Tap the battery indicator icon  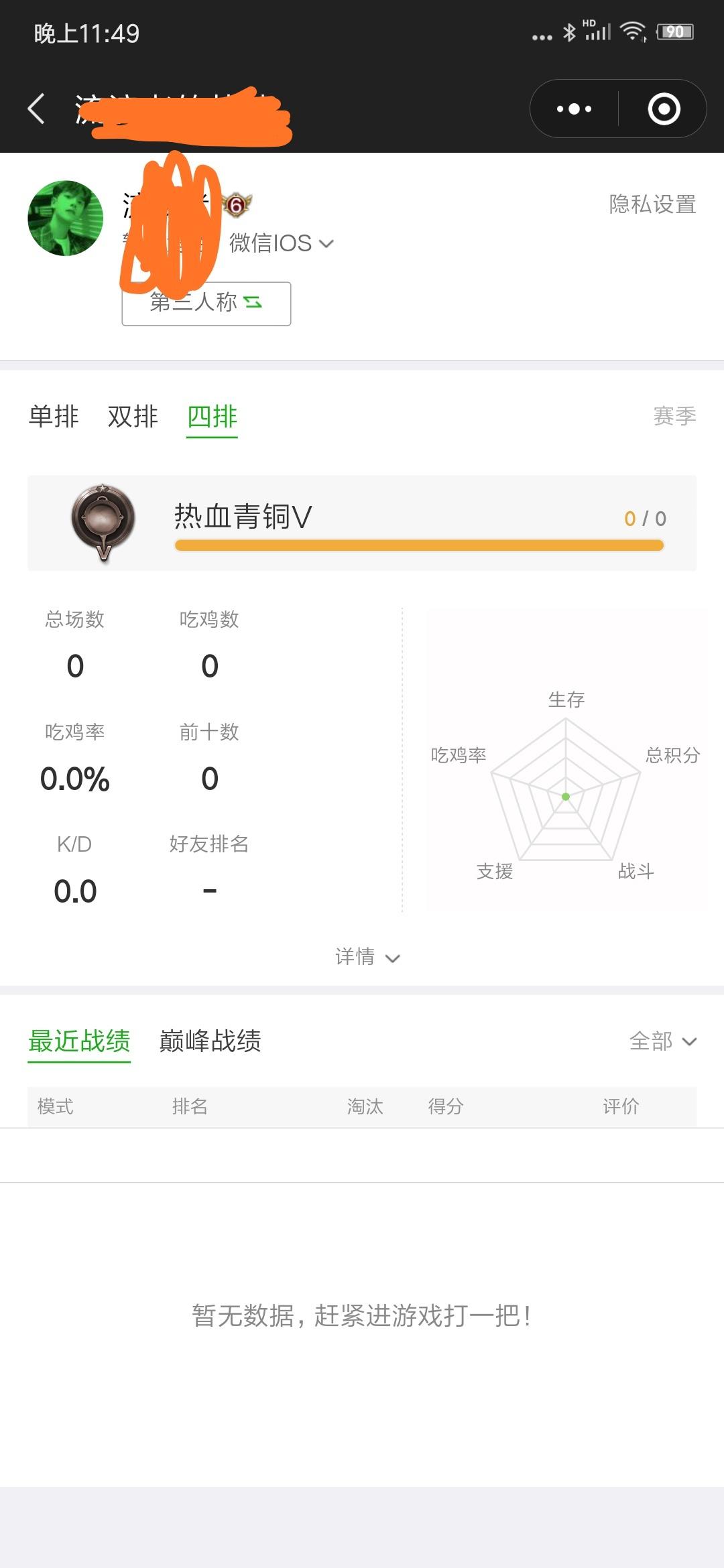[x=675, y=31]
